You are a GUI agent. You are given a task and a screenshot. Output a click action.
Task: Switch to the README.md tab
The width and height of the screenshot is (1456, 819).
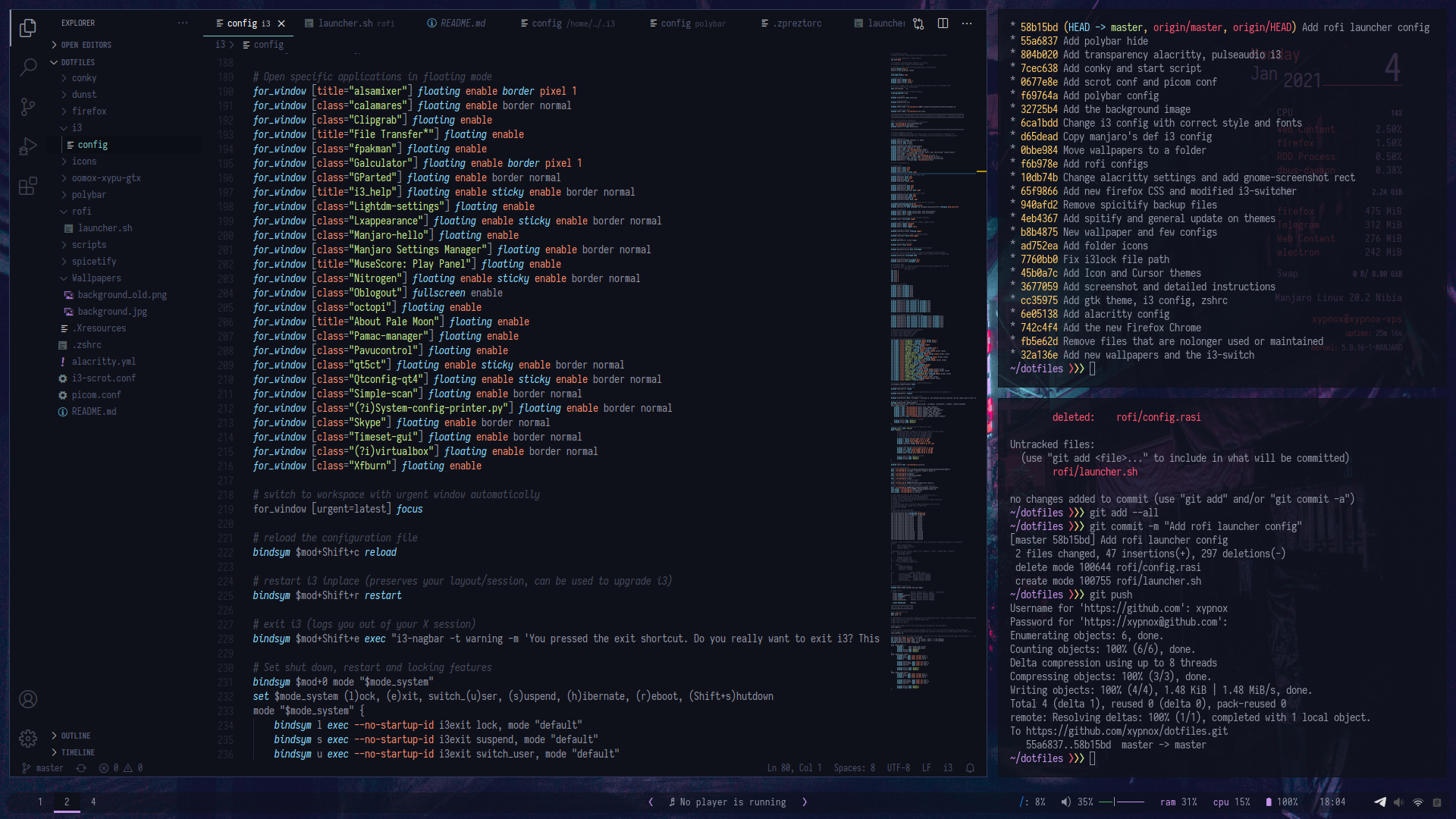[x=463, y=24]
